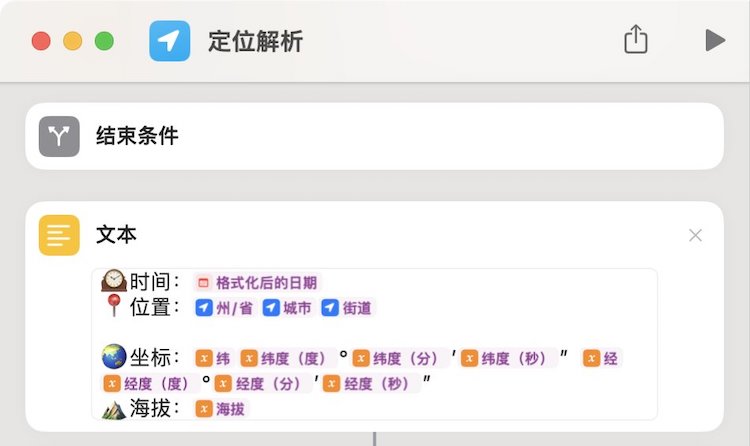Click the 结束条件 action title
The height and width of the screenshot is (446, 750).
[137, 136]
